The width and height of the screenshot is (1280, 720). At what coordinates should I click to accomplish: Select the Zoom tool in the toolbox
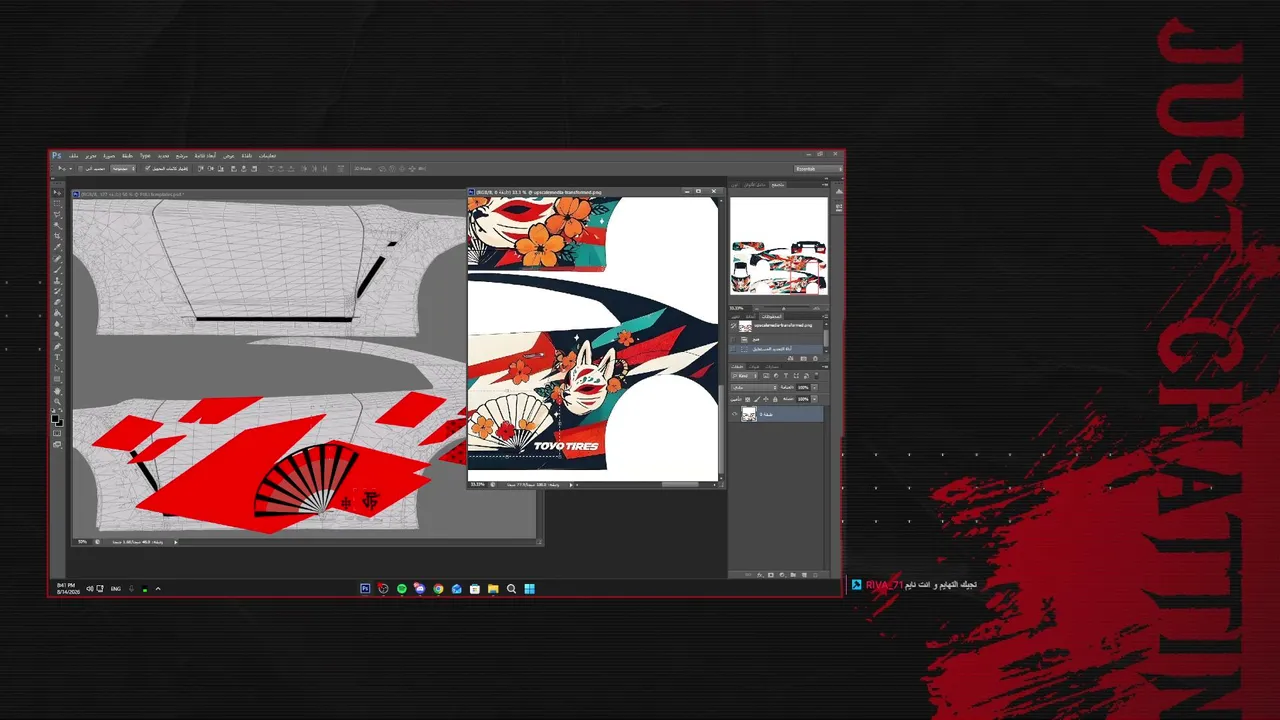[58, 401]
